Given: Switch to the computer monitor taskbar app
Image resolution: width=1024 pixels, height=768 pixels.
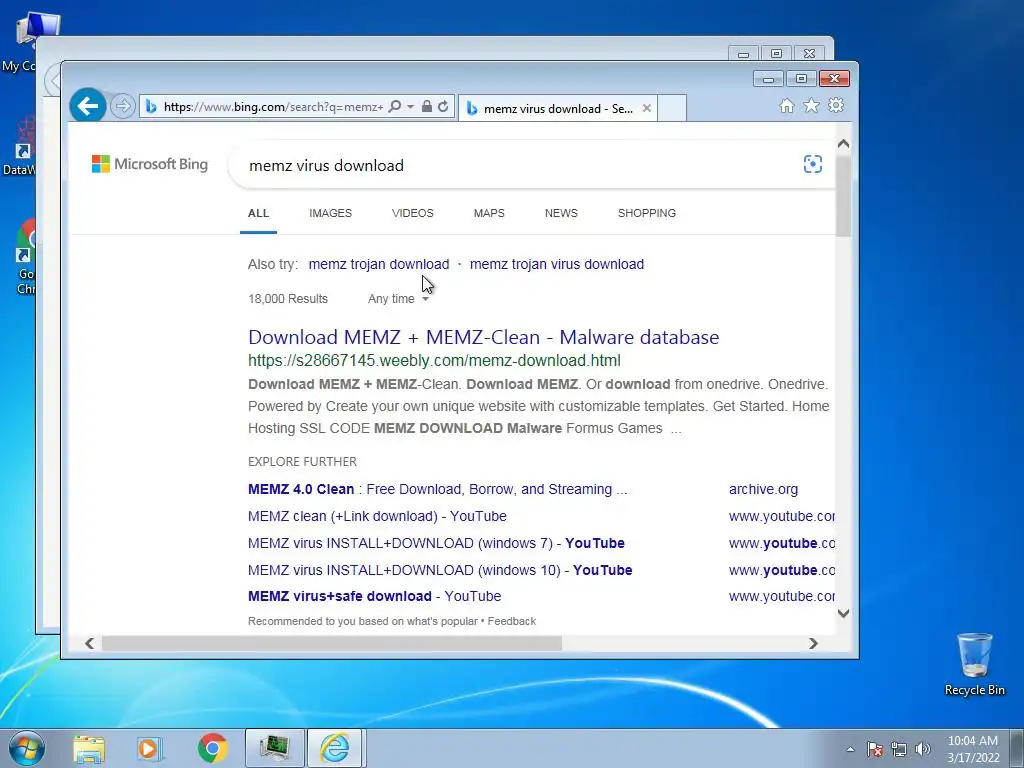Looking at the screenshot, I should point(274,748).
